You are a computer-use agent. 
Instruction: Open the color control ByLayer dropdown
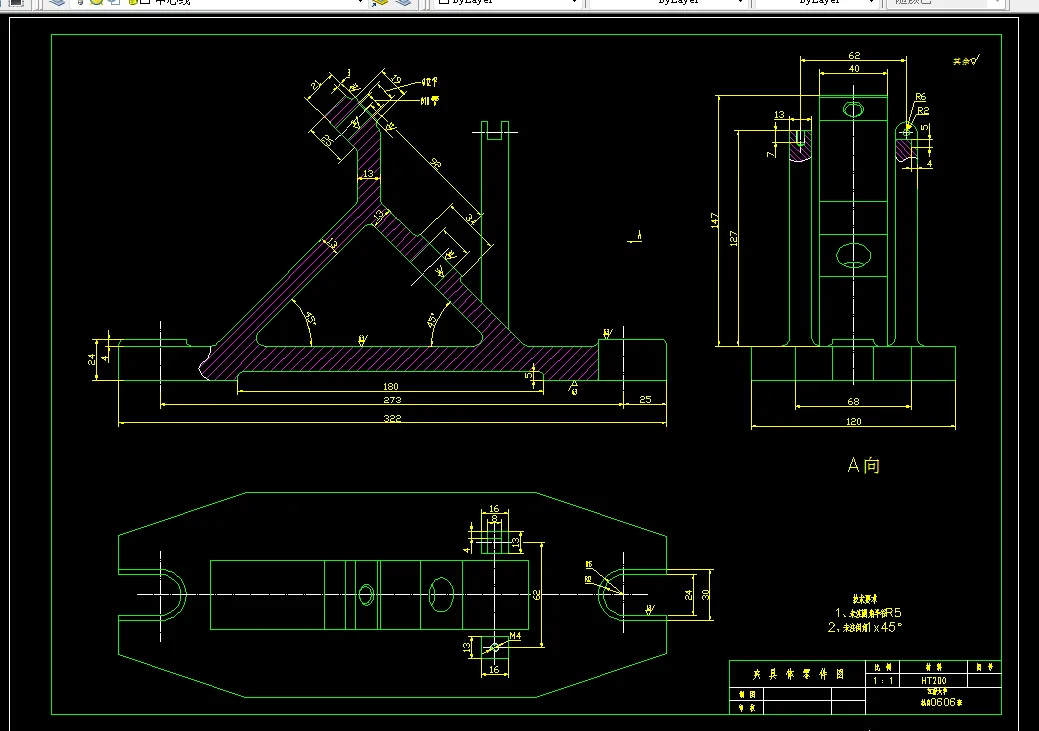507,3
